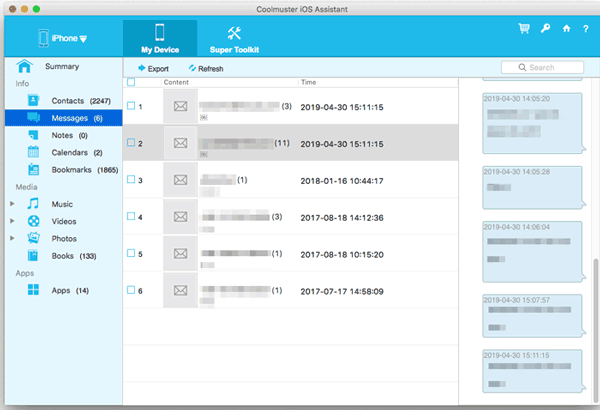Click the Refresh button
This screenshot has height=410, width=600.
[x=205, y=69]
